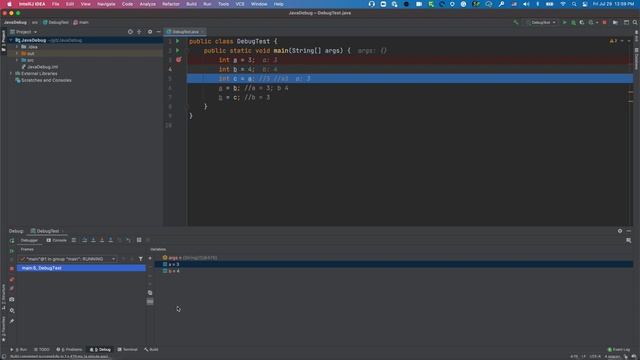Expand the src folder
This screenshot has height=360, width=640.
tap(17, 60)
